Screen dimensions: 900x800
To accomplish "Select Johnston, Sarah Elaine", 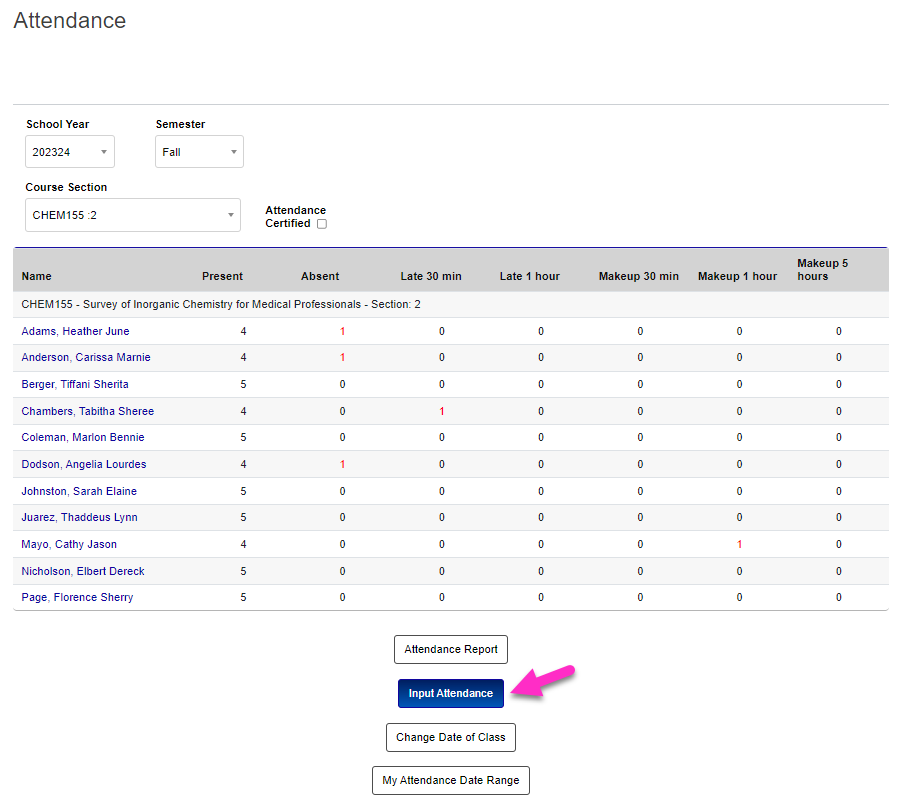I will pyautogui.click(x=77, y=491).
